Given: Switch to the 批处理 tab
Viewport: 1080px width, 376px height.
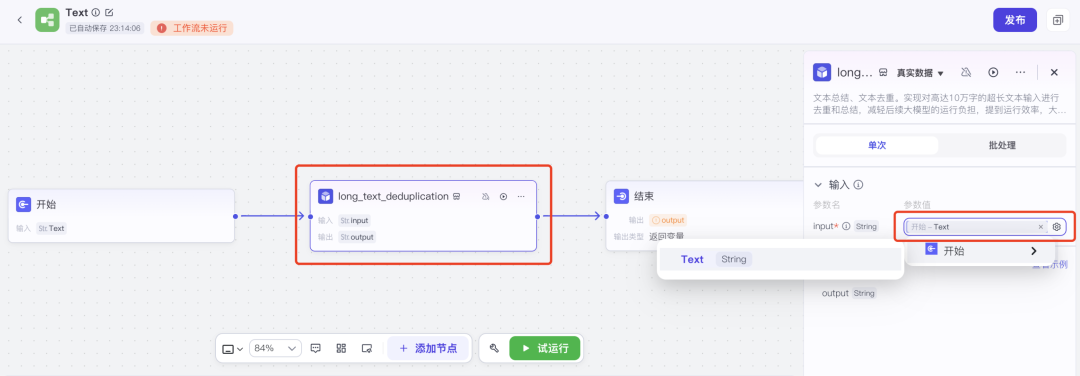Looking at the screenshot, I should (1002, 145).
